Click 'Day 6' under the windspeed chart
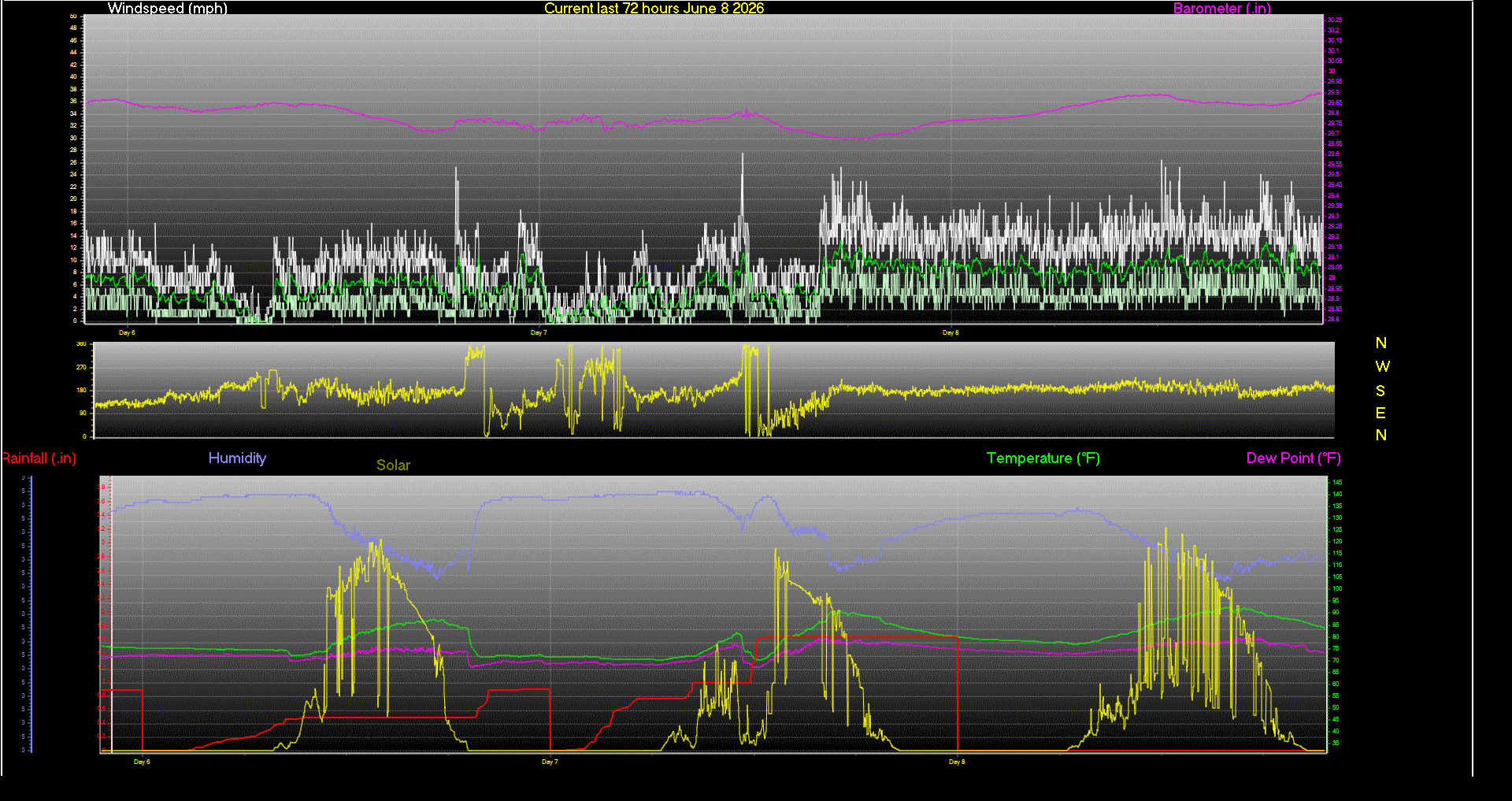1512x801 pixels. click(x=127, y=332)
